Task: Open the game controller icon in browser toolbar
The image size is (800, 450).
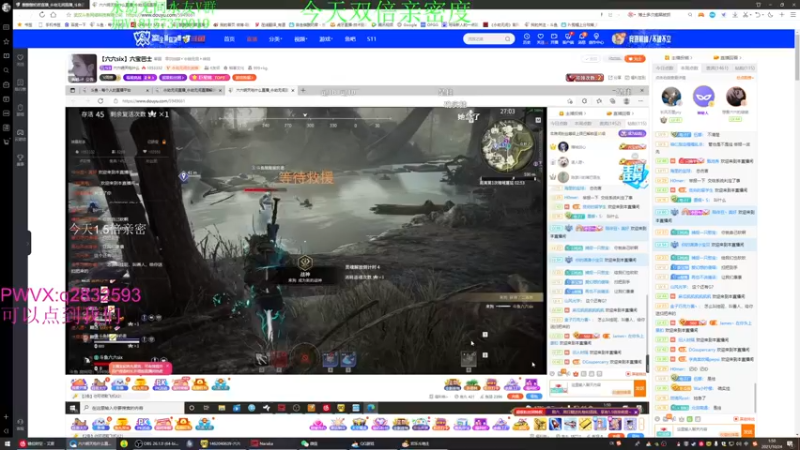Action: pos(702,15)
